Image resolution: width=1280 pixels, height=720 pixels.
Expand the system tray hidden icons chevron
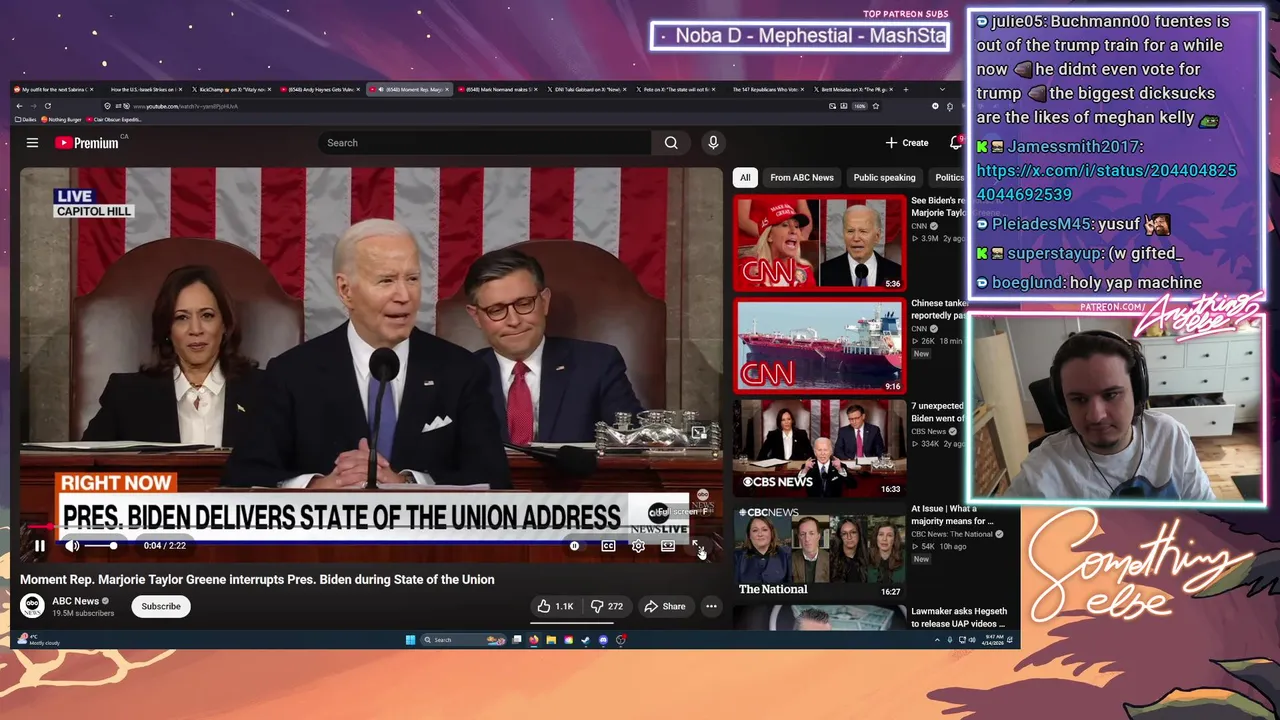(938, 640)
